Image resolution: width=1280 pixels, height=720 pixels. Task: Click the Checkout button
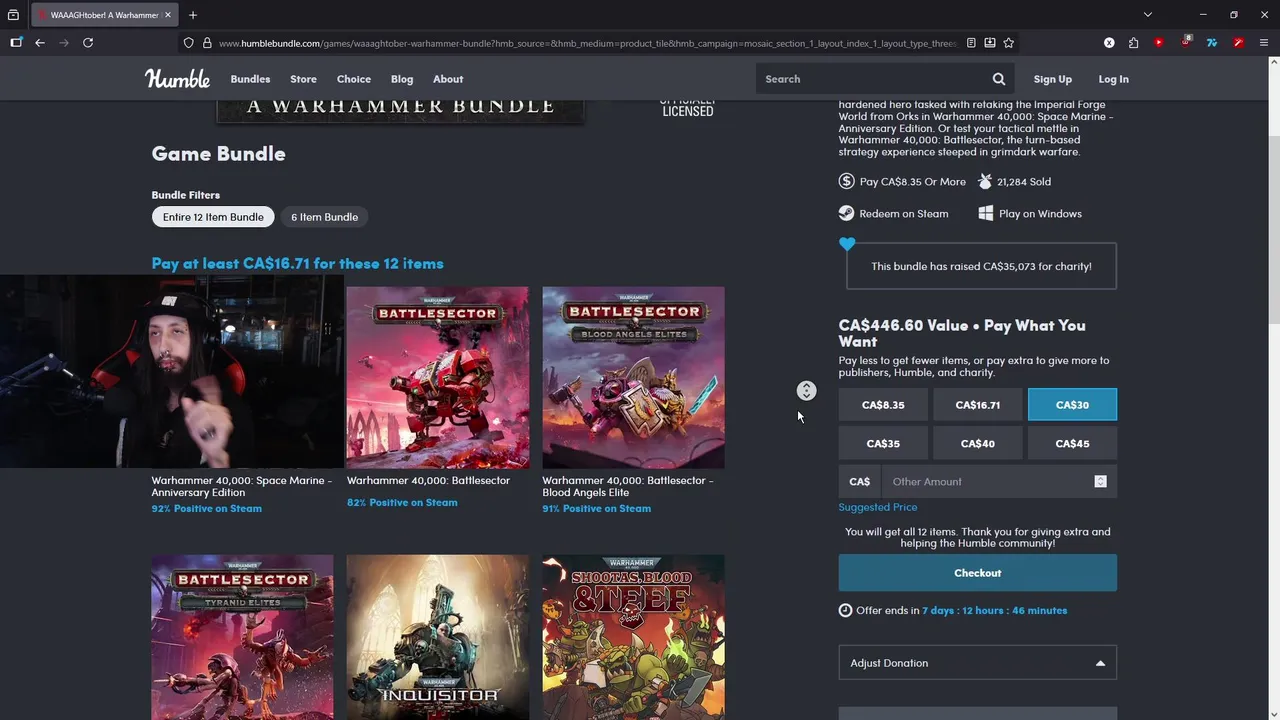(x=978, y=573)
